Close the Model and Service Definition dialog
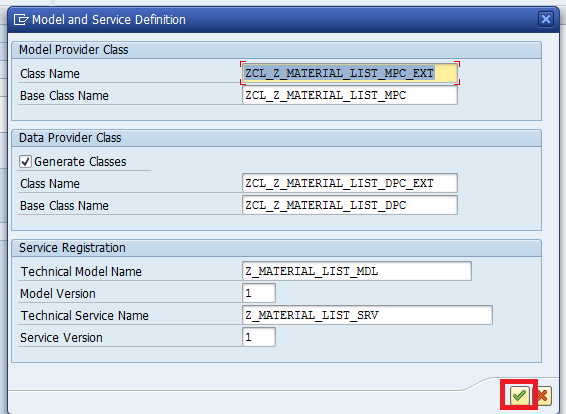Image resolution: width=566 pixels, height=414 pixels. click(546, 19)
